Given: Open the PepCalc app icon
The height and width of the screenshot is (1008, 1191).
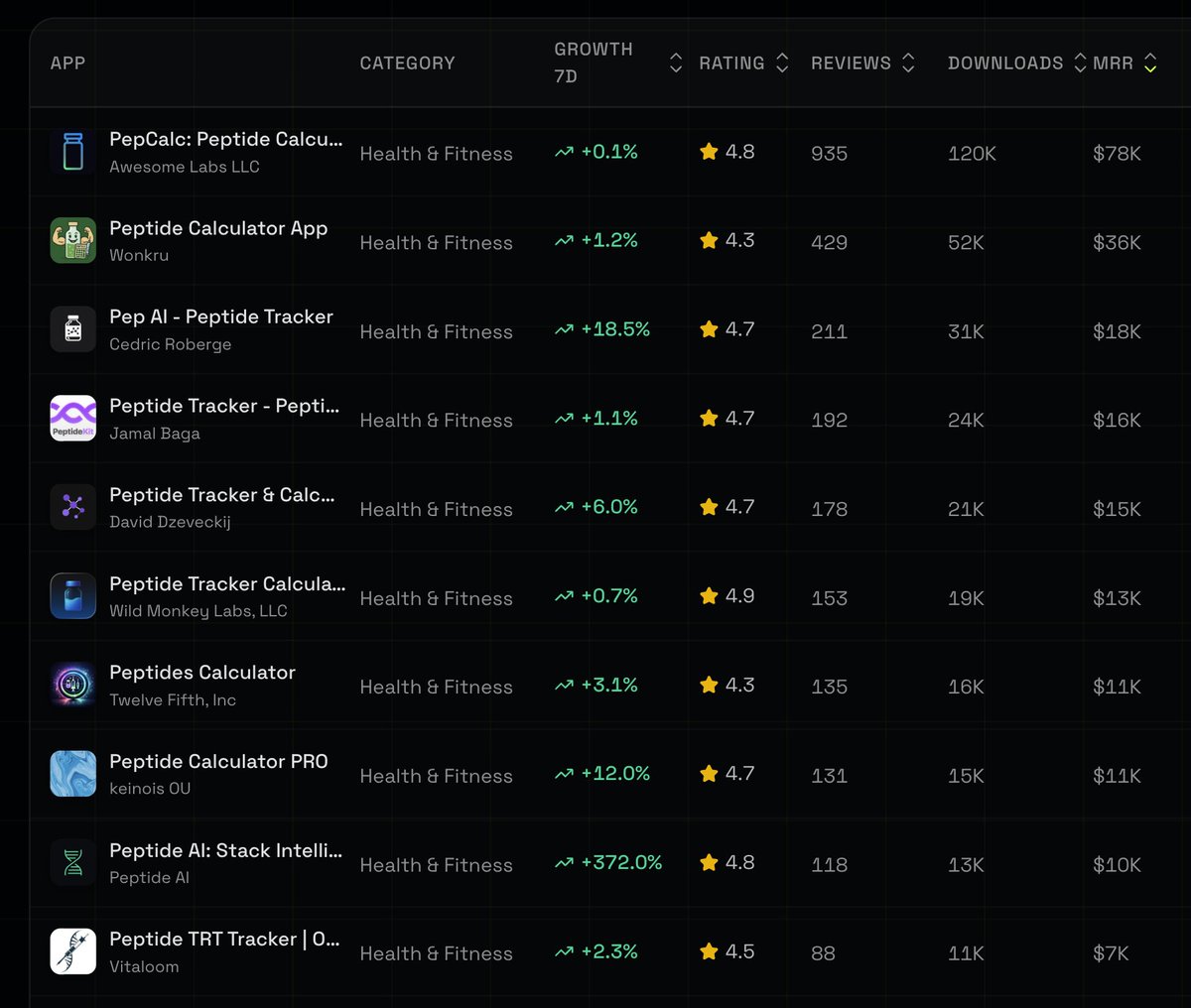Looking at the screenshot, I should click(x=73, y=152).
